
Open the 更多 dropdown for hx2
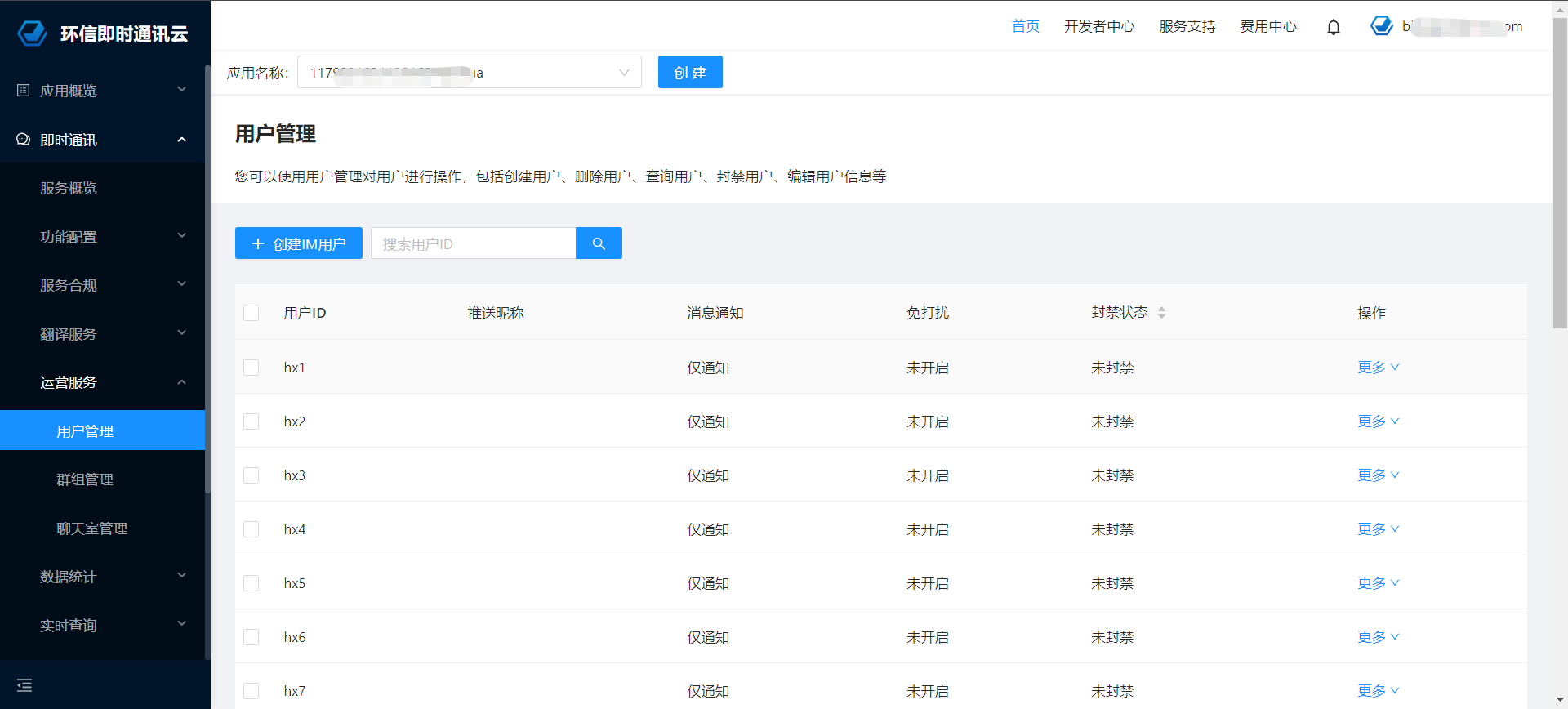tap(1379, 421)
